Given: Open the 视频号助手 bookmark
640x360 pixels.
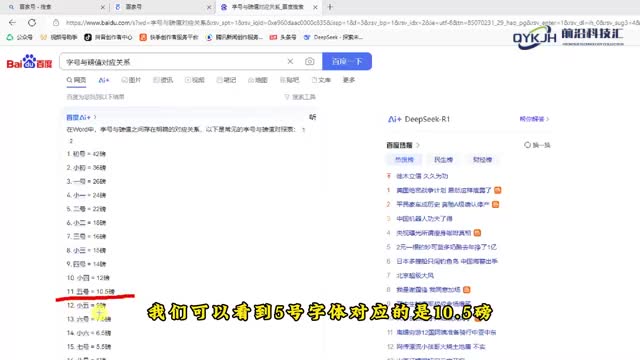Looking at the screenshot, I should 59,37.
